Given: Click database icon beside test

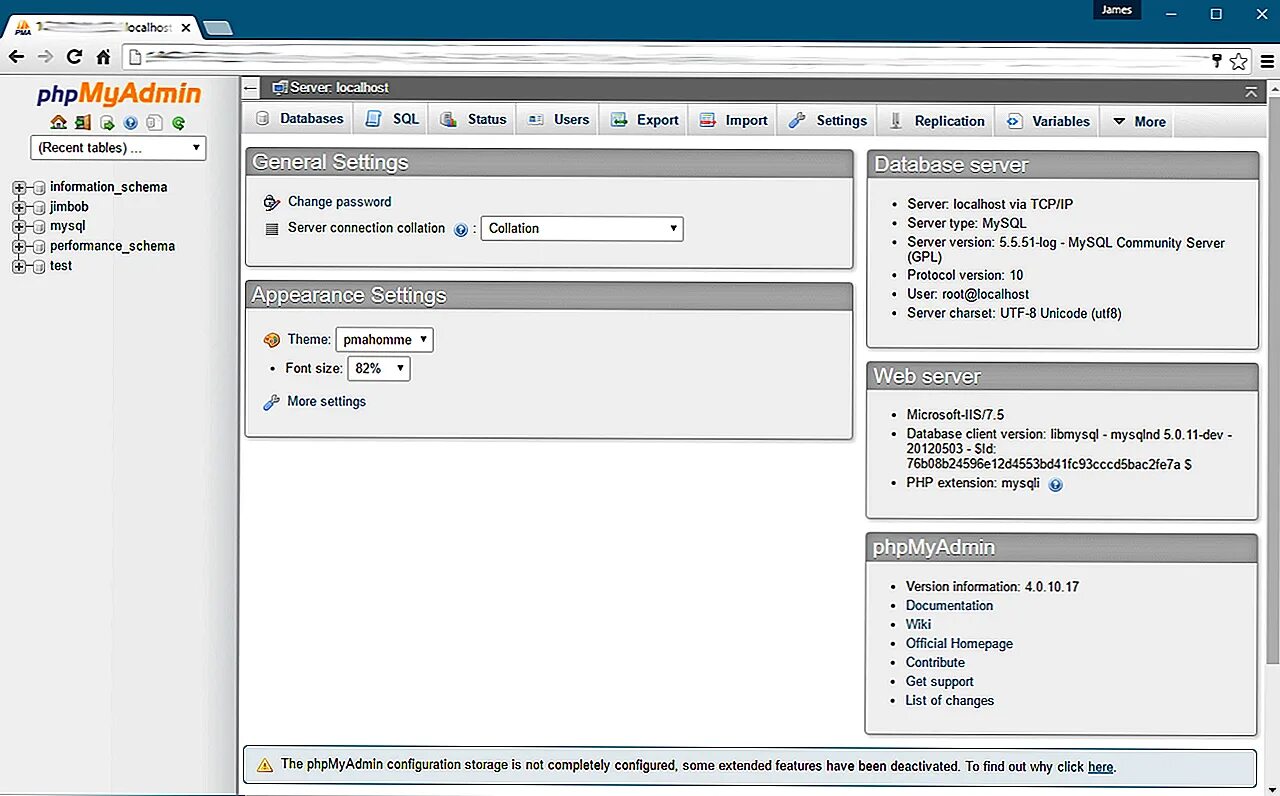Looking at the screenshot, I should point(39,266).
